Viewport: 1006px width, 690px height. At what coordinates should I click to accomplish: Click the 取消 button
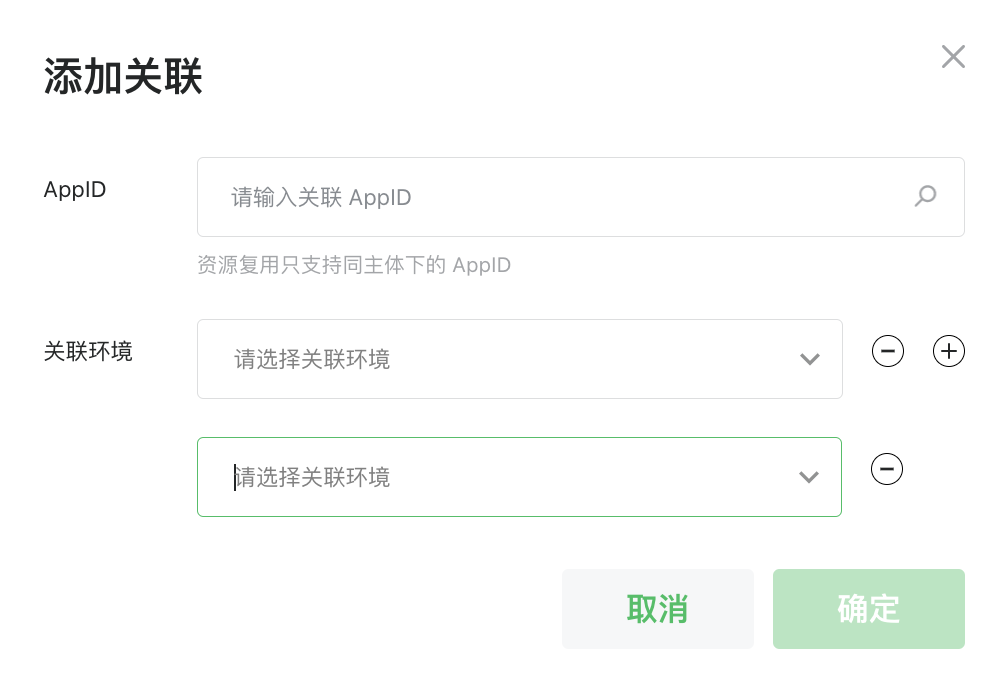pos(658,608)
